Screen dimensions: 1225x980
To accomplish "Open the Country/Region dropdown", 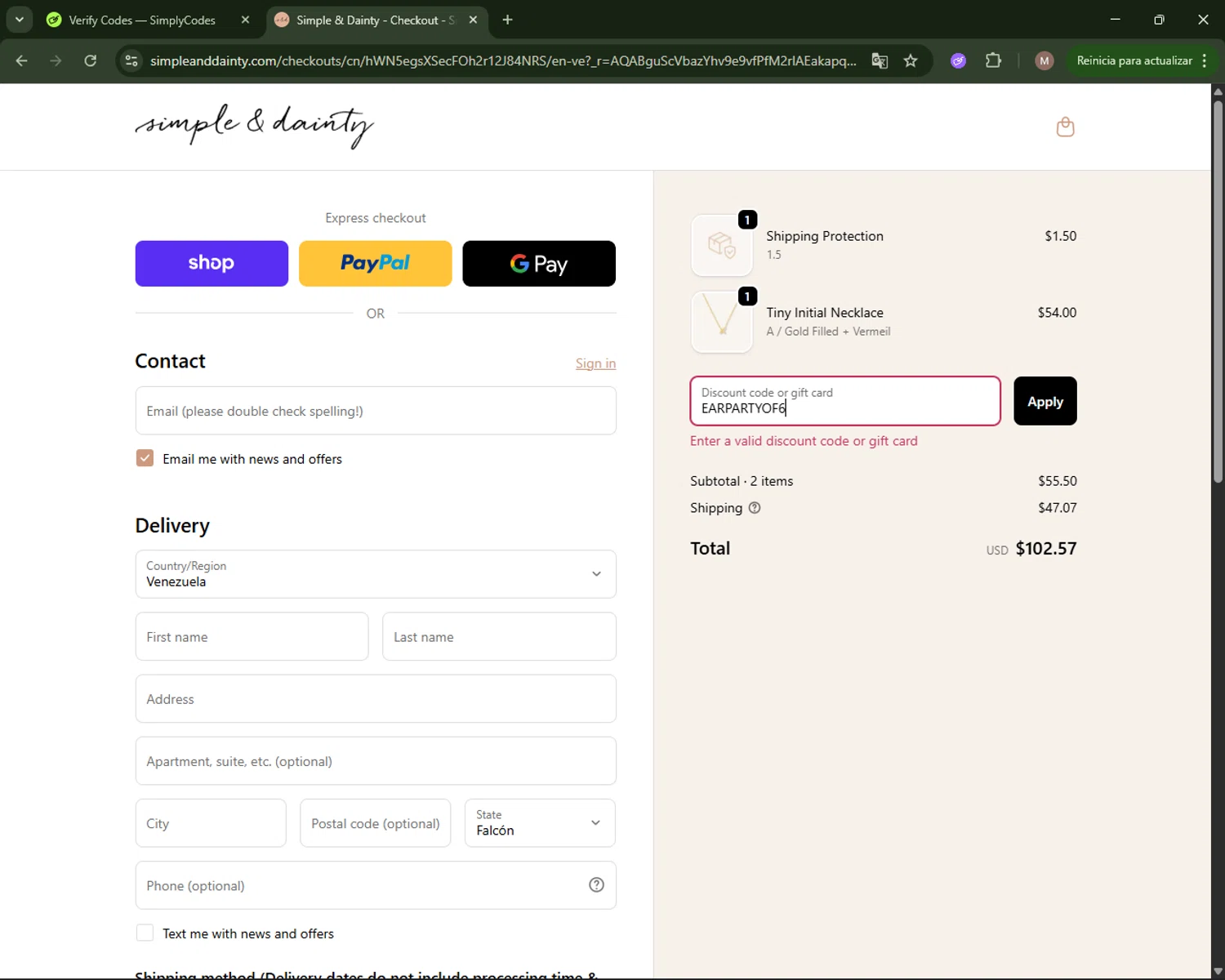I will point(376,574).
